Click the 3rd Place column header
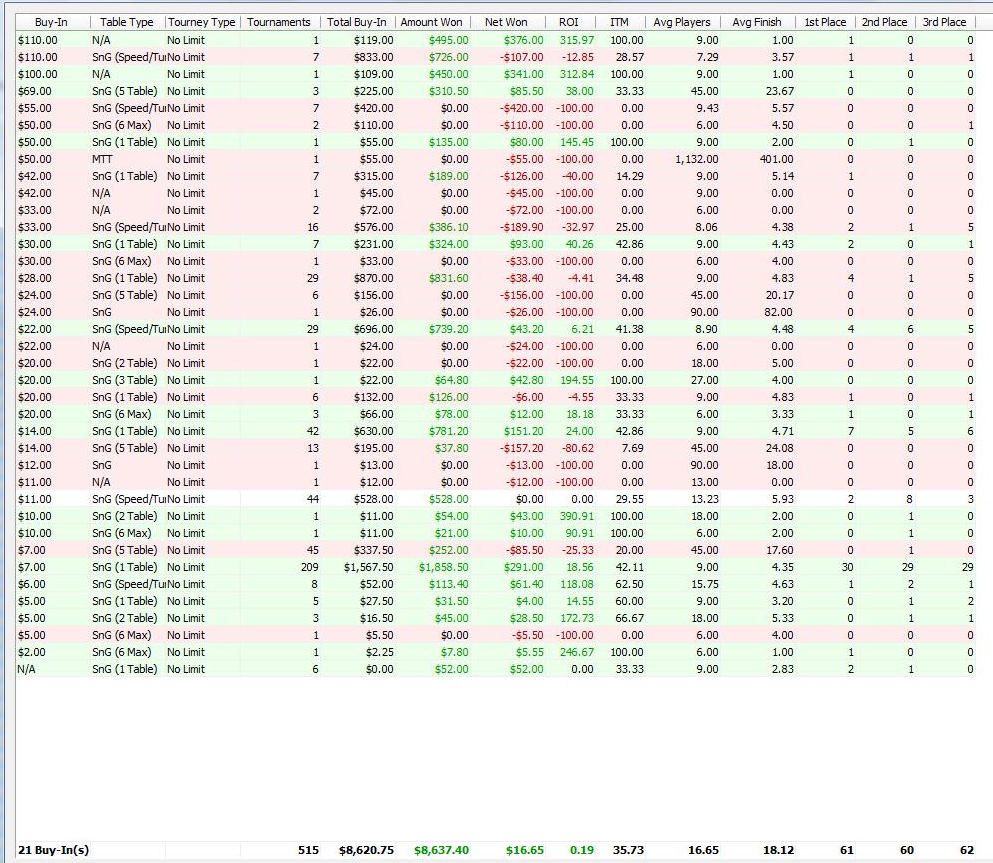This screenshot has width=993, height=863. 944,21
